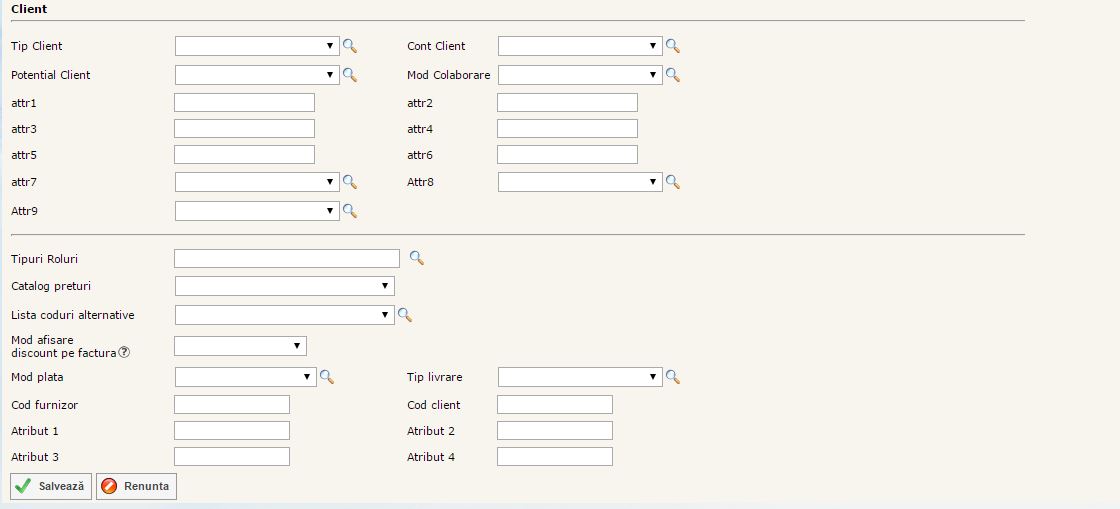Click the search icon next to Attr8
The image size is (1120, 509).
coord(673,182)
